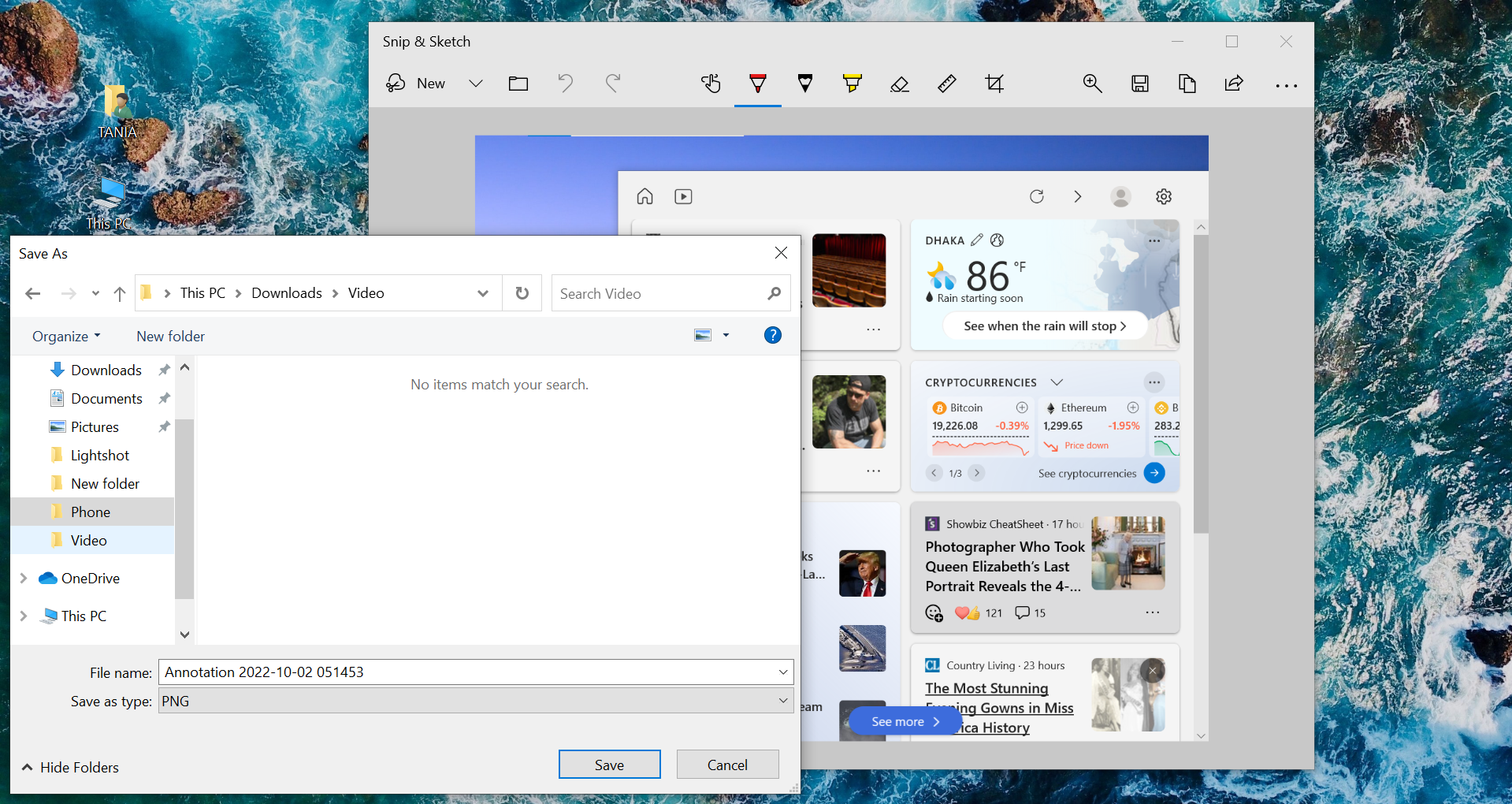The width and height of the screenshot is (1512, 804).
Task: Click the Save as disk icon
Action: 1140,84
